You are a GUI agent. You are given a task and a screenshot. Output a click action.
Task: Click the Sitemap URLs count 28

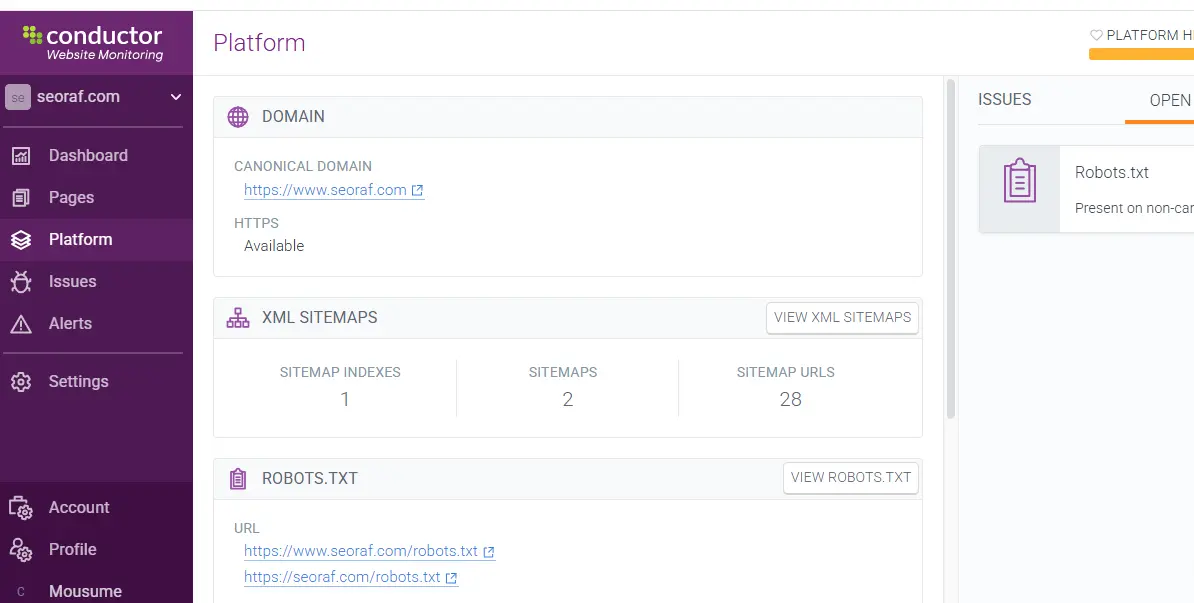click(790, 399)
